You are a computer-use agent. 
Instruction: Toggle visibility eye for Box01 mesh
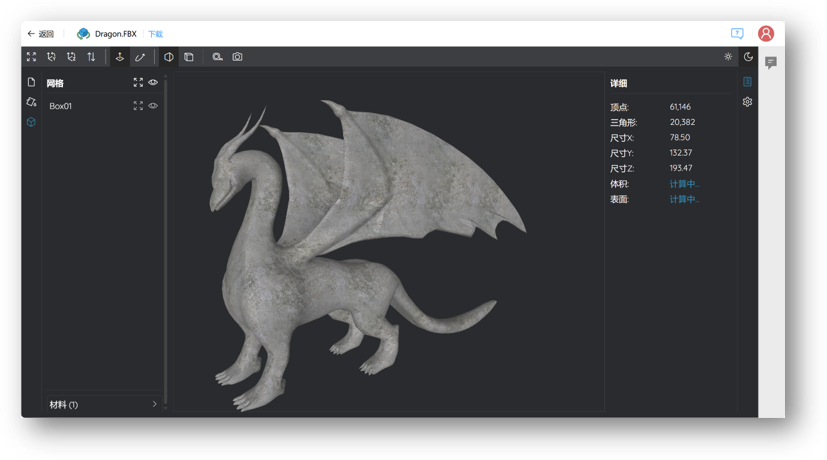coord(153,105)
